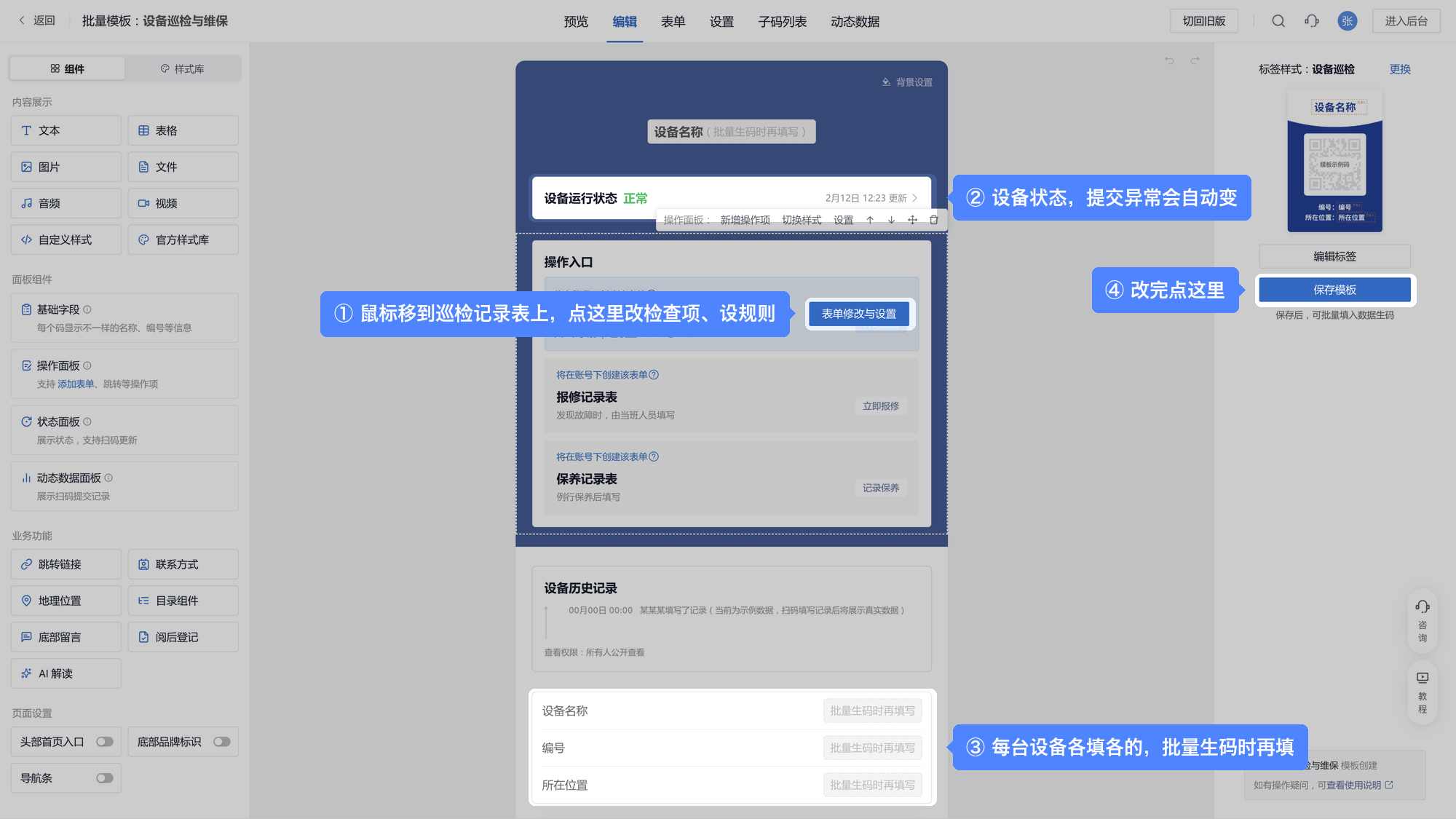Delete operation panel via trash icon

(934, 220)
